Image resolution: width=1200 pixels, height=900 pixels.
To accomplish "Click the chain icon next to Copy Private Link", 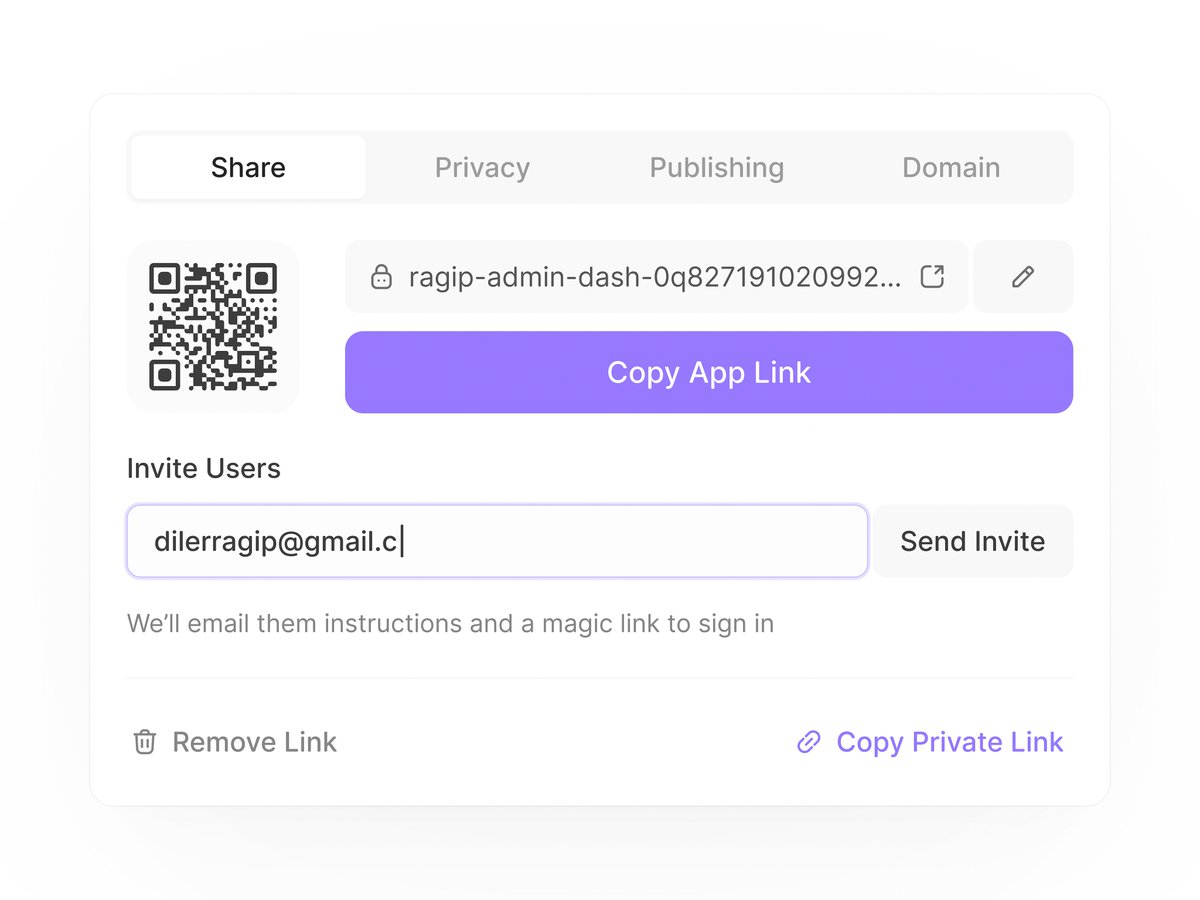I will pos(808,742).
